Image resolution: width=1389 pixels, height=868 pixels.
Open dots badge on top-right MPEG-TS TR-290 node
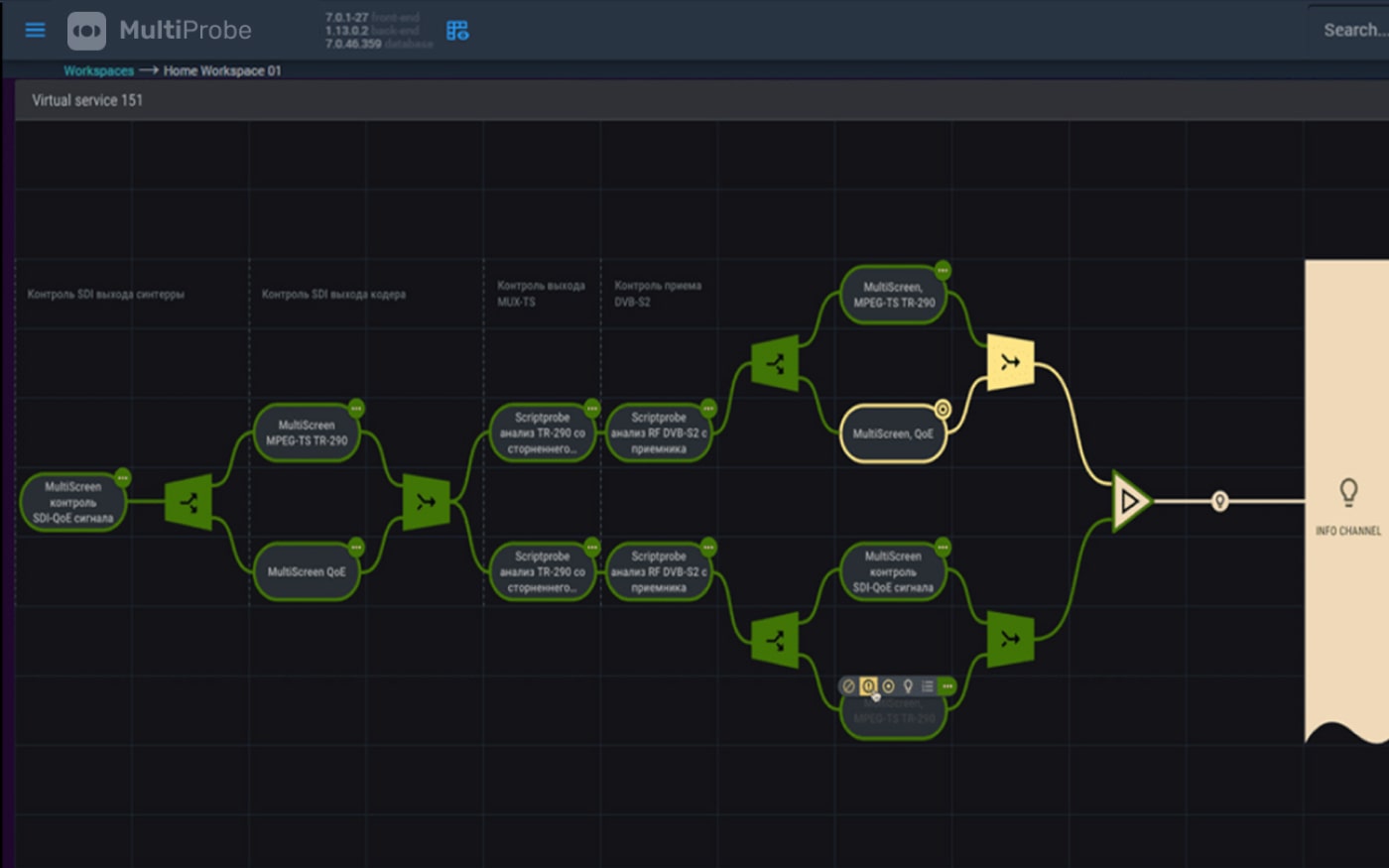[x=943, y=270]
